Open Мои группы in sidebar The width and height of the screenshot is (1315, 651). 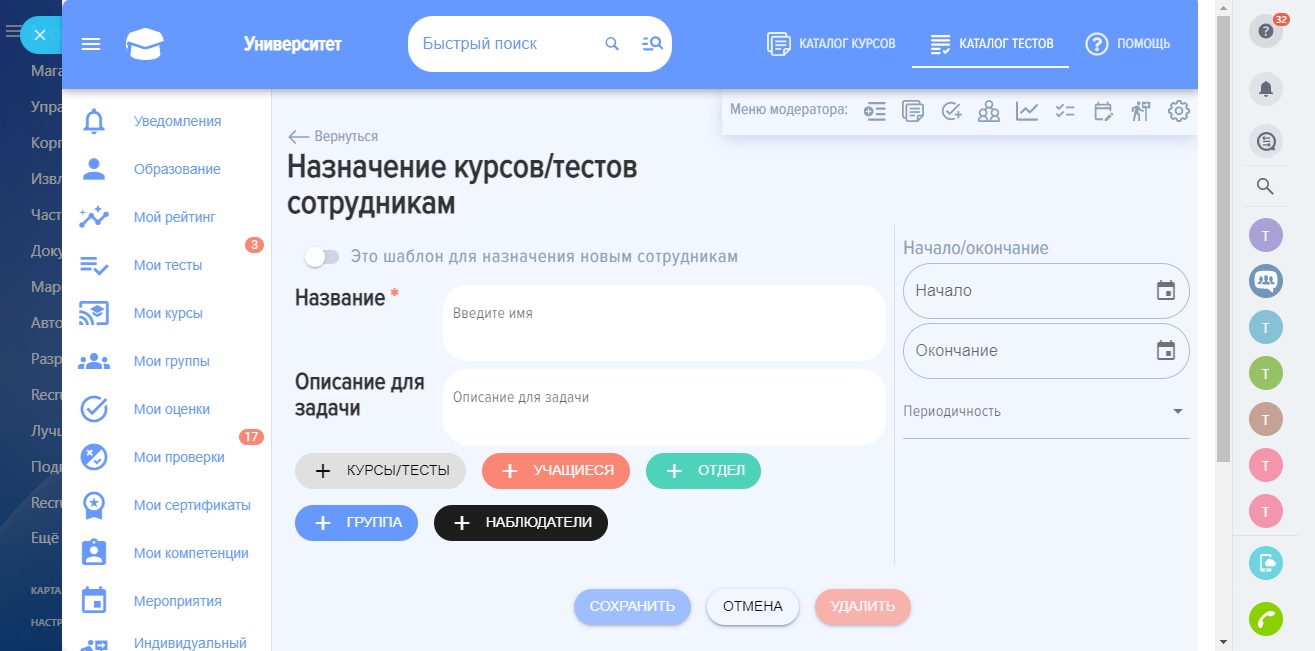(x=166, y=361)
